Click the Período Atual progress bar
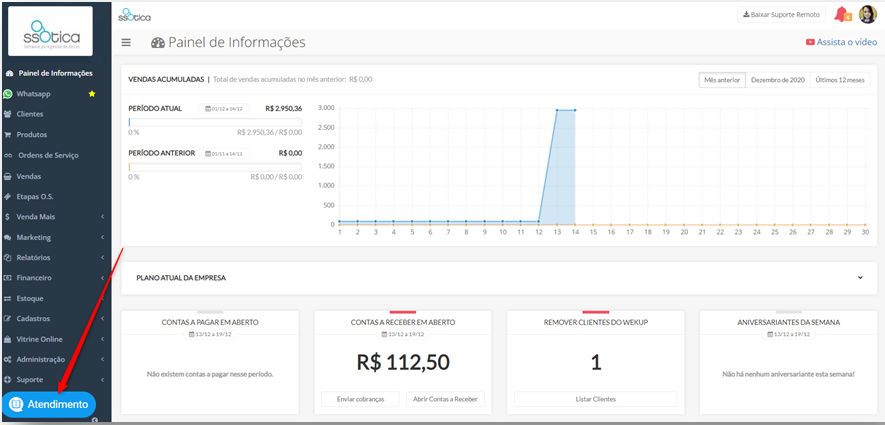Screen dimensions: 885x425 (215, 122)
